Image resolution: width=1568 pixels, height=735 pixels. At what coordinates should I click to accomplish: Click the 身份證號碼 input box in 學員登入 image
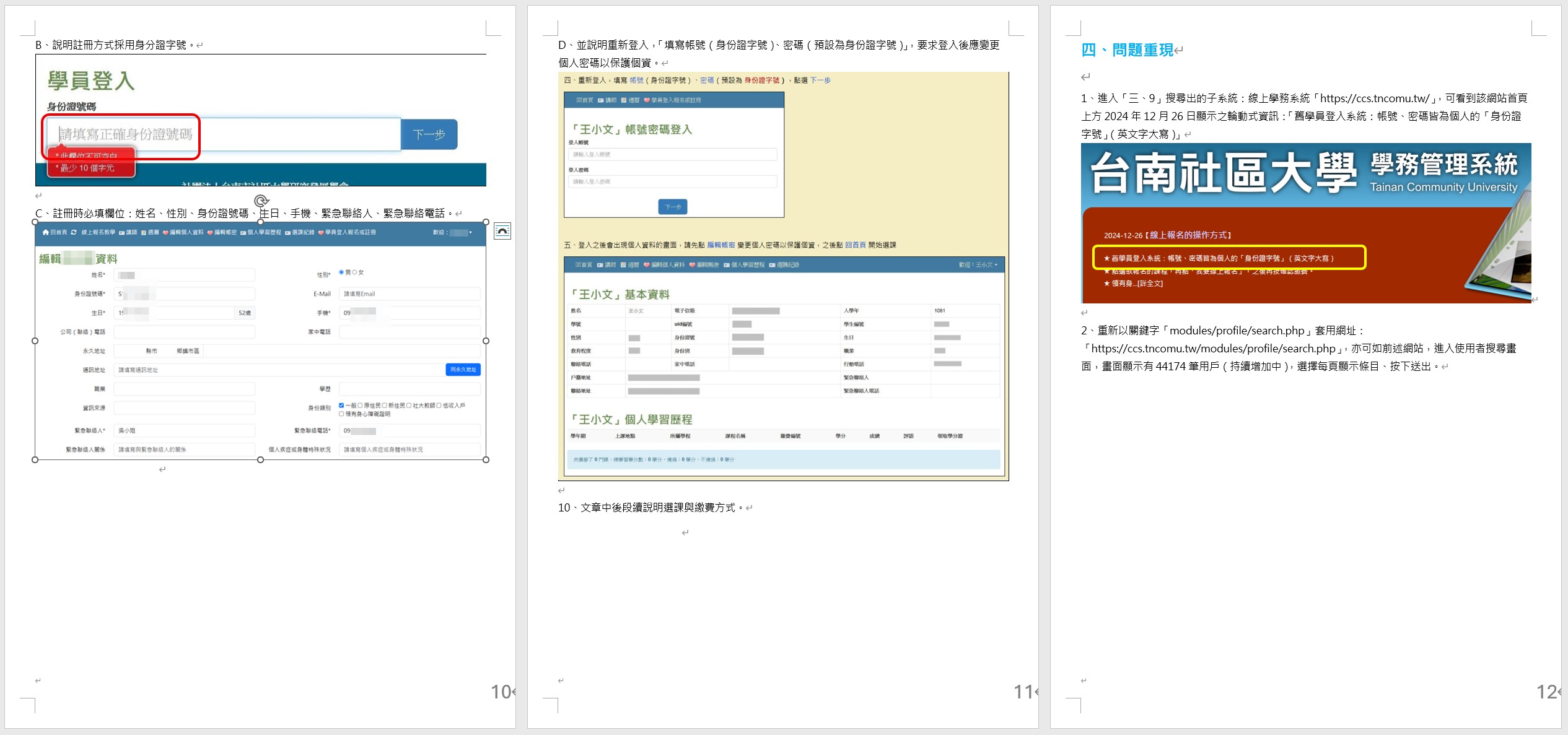pos(224,134)
